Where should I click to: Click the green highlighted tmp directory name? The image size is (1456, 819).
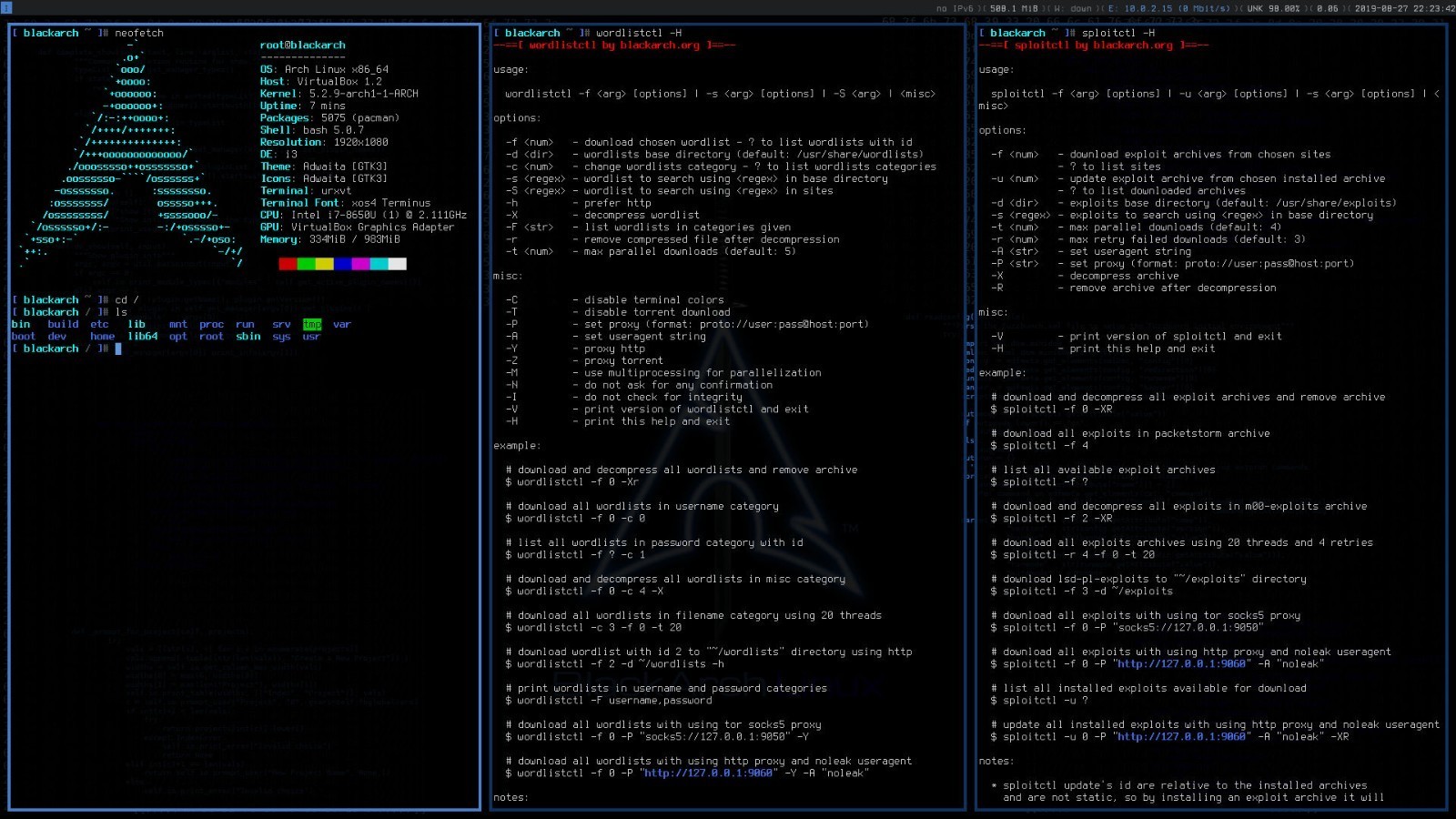[x=312, y=325]
